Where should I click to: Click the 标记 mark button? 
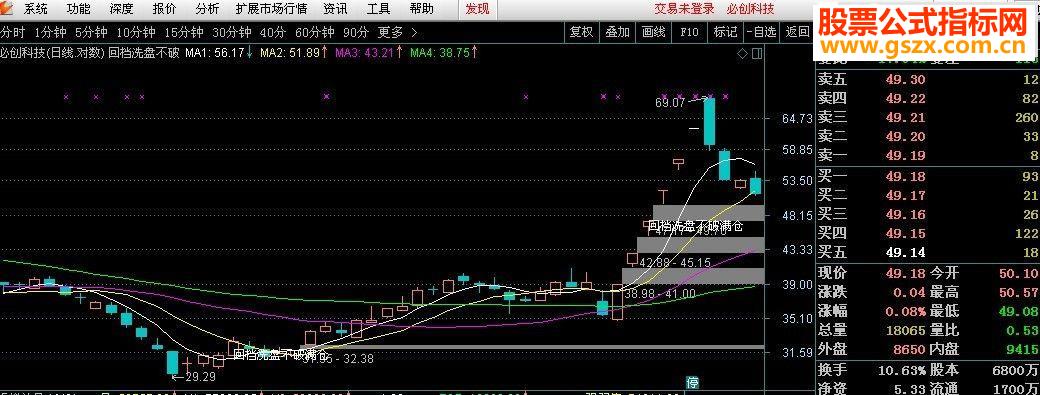pos(725,32)
